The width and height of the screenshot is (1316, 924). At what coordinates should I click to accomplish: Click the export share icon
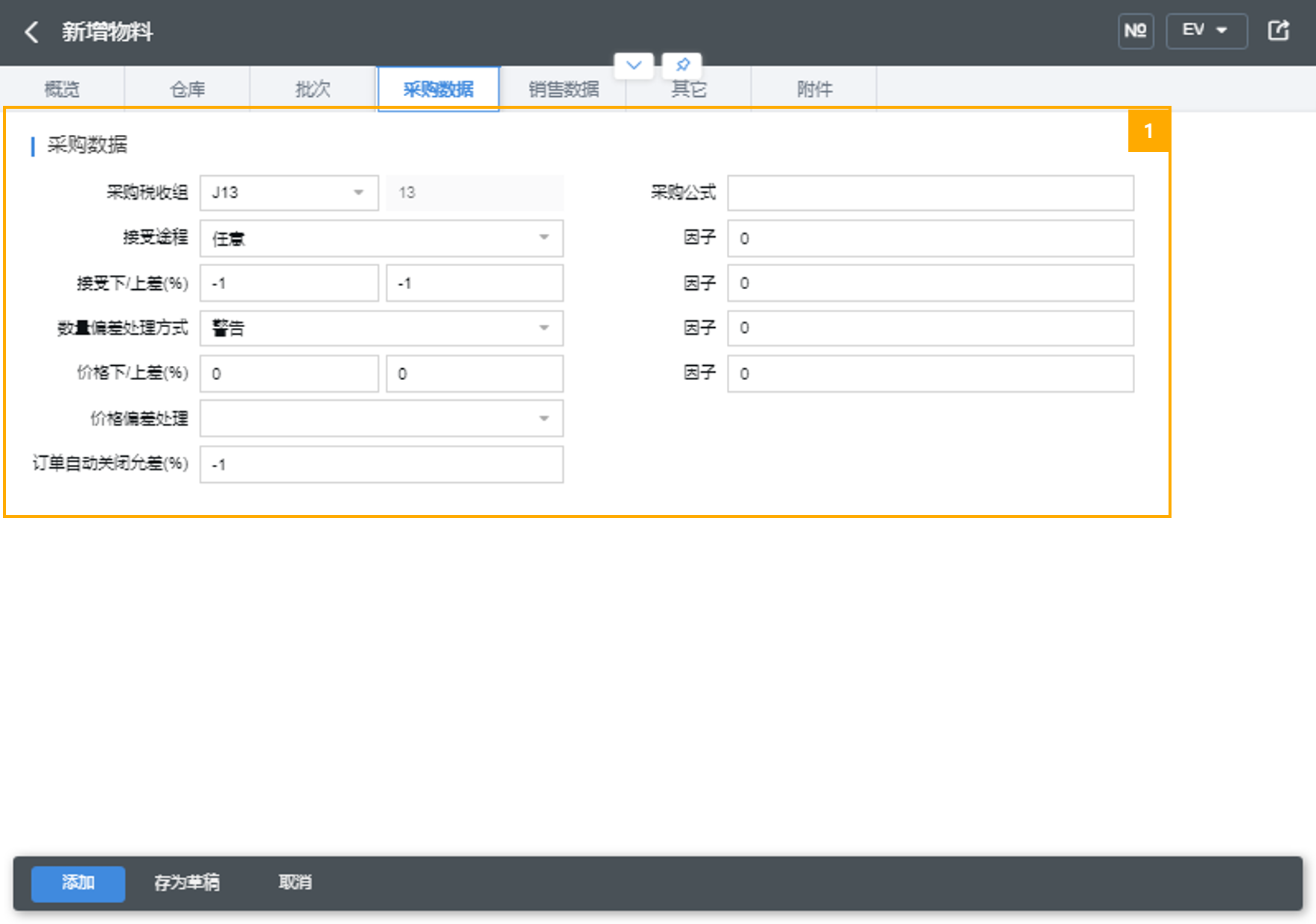1278,31
